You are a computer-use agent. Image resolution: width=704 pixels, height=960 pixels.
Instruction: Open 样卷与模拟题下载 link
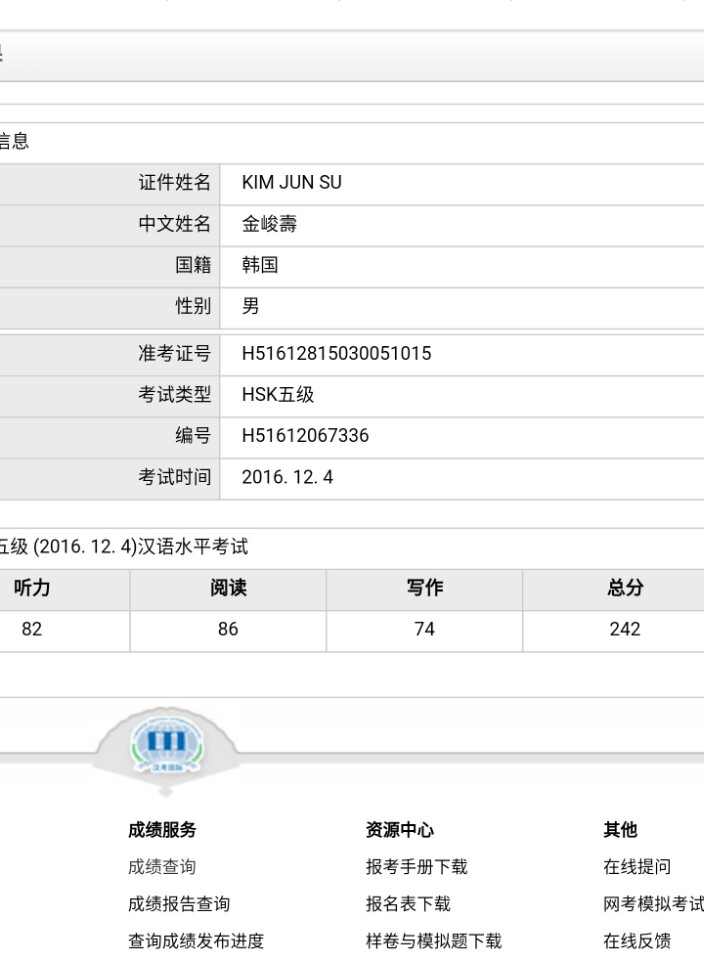434,940
